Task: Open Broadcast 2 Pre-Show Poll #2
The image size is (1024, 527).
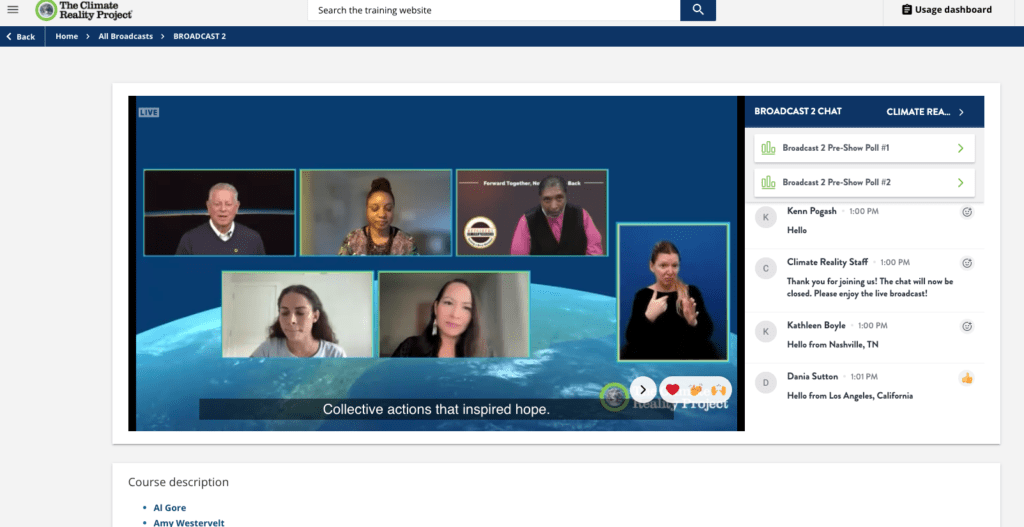Action: pos(864,183)
